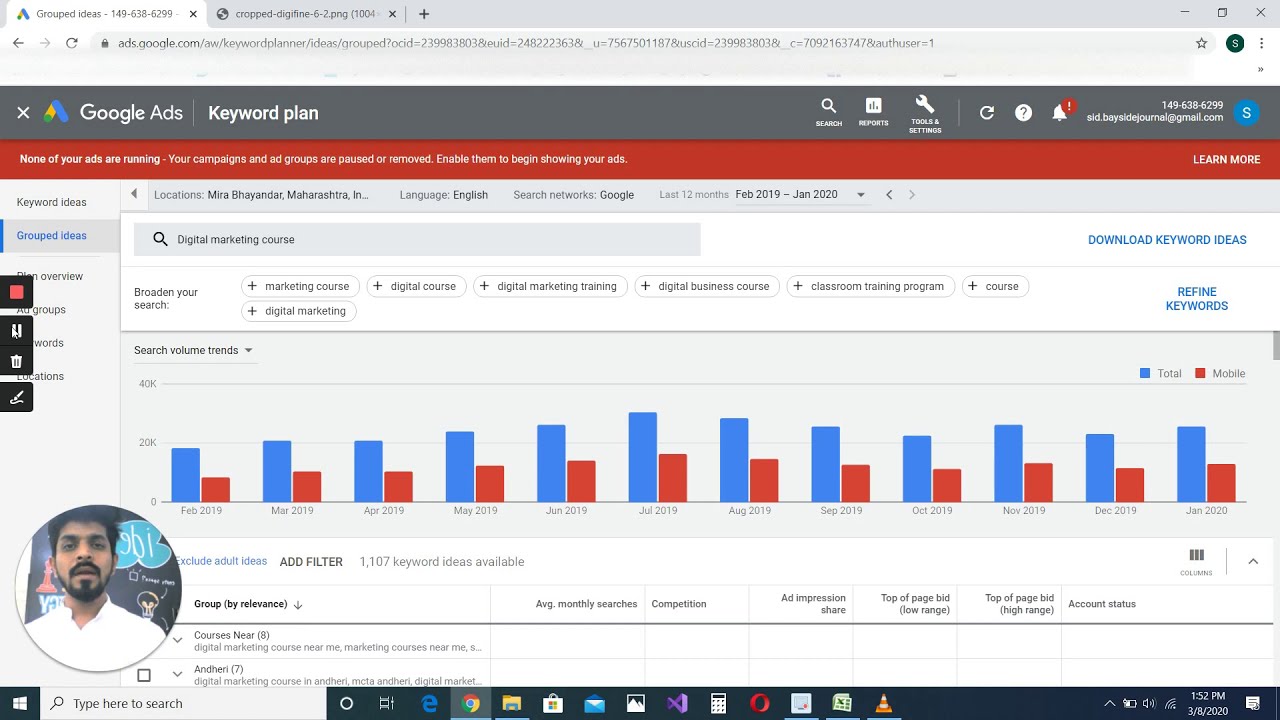Screen dimensions: 1280x720
Task: Open the account avatar S in Google Ads header
Action: click(1246, 113)
